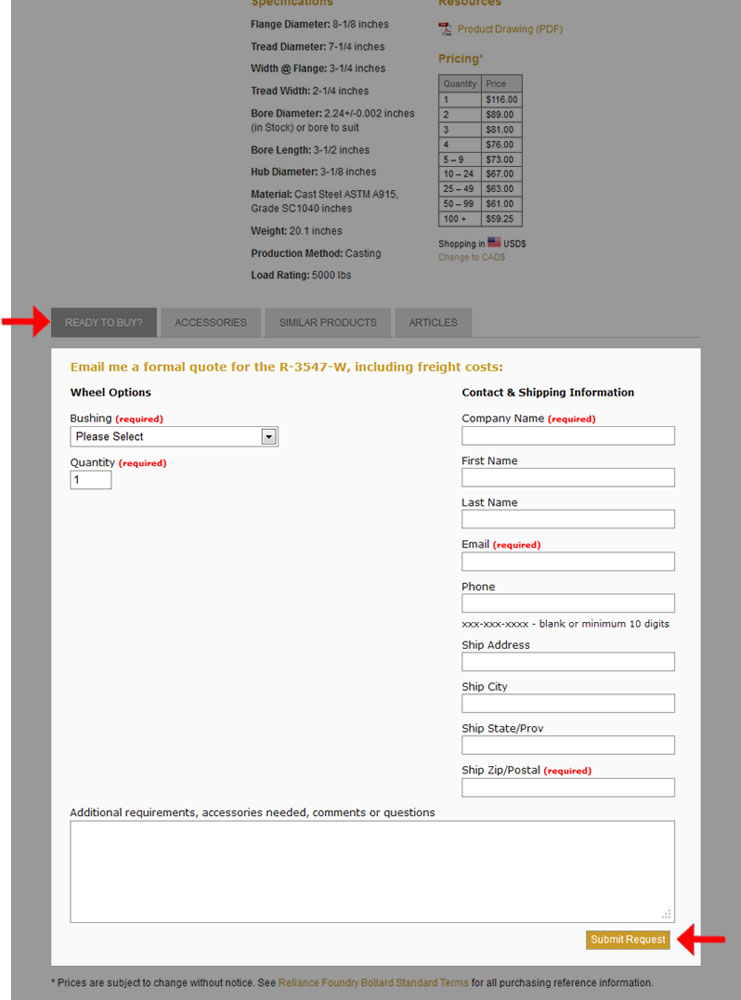Click the comments textarea resize grip
The width and height of the screenshot is (741, 1000).
point(666,915)
